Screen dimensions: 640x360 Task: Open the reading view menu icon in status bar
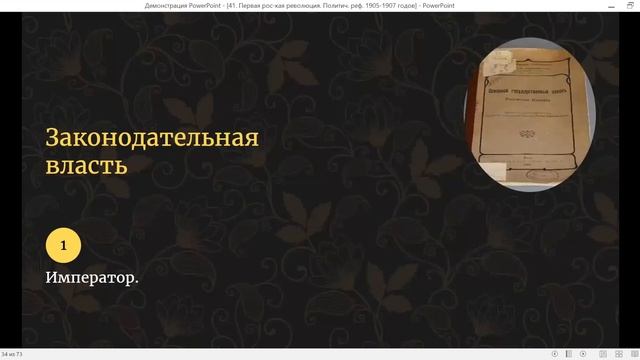point(569,354)
